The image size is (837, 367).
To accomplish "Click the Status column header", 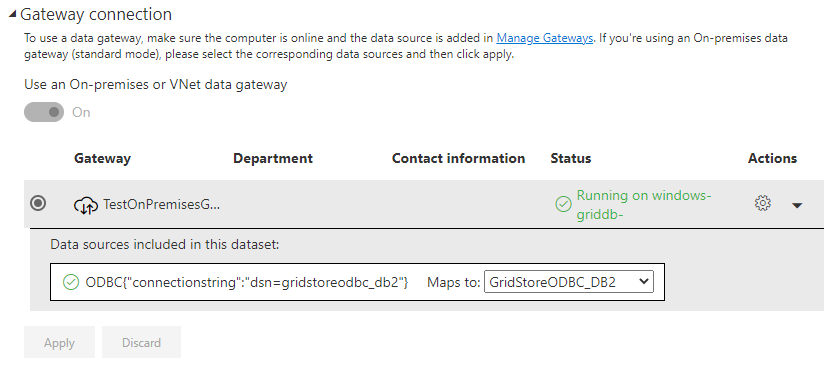I will click(x=571, y=158).
